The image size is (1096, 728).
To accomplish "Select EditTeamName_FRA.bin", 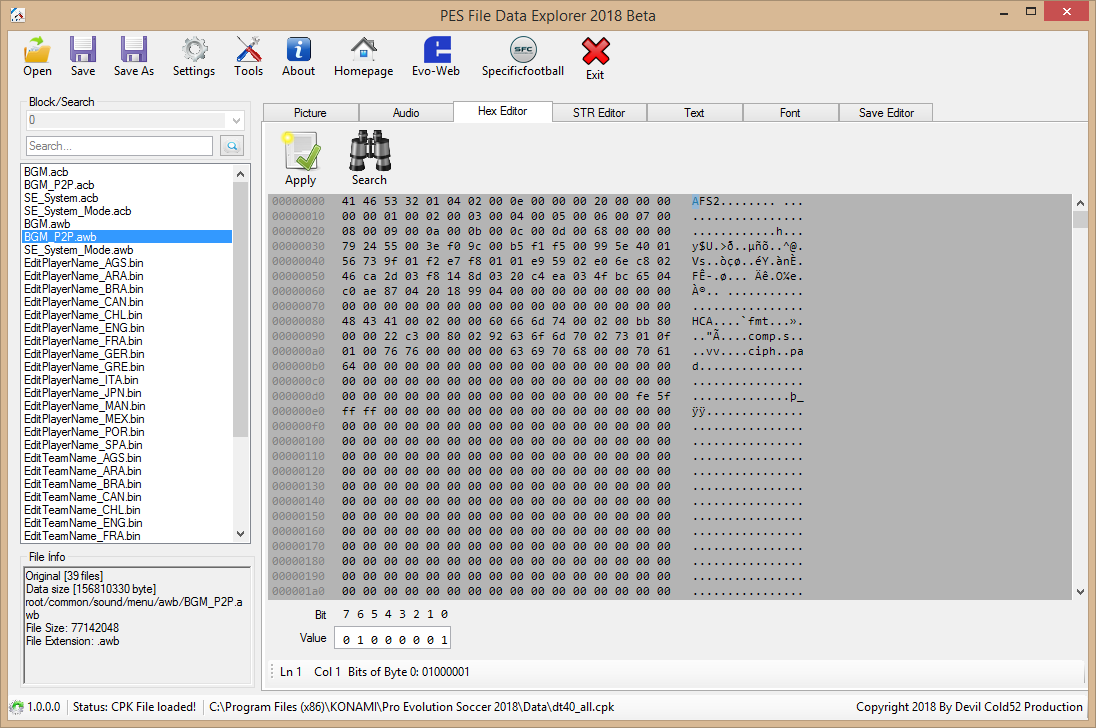I will click(82, 536).
